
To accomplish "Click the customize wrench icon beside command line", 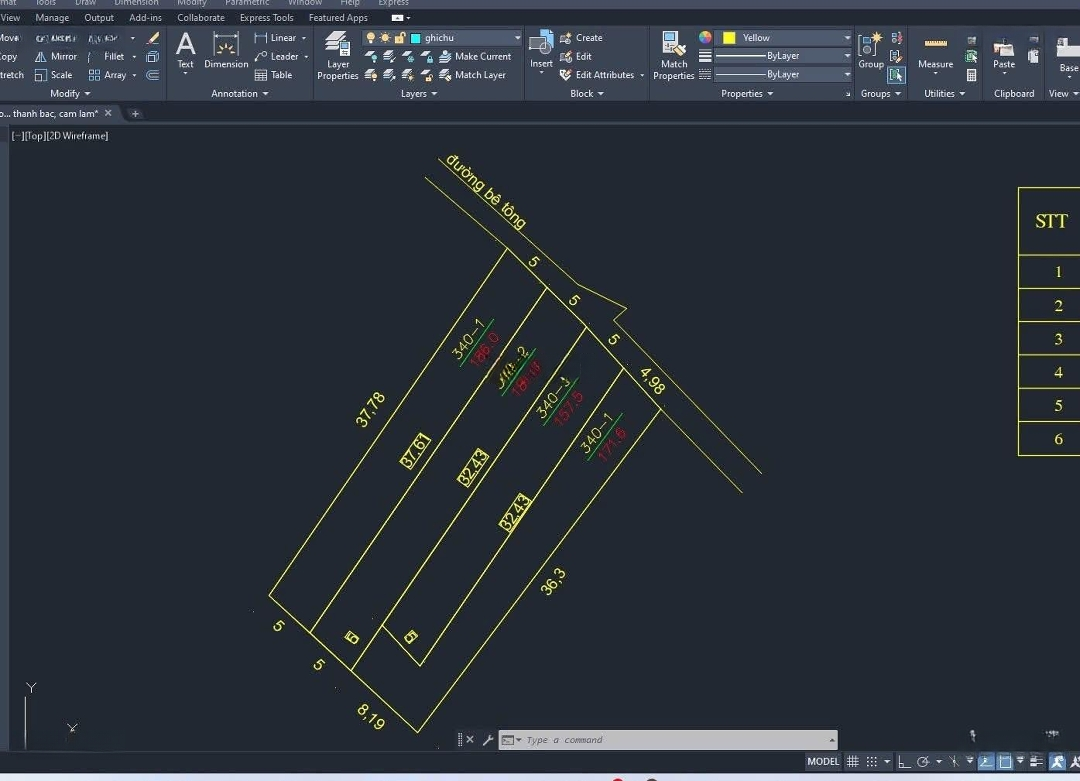I will (488, 740).
